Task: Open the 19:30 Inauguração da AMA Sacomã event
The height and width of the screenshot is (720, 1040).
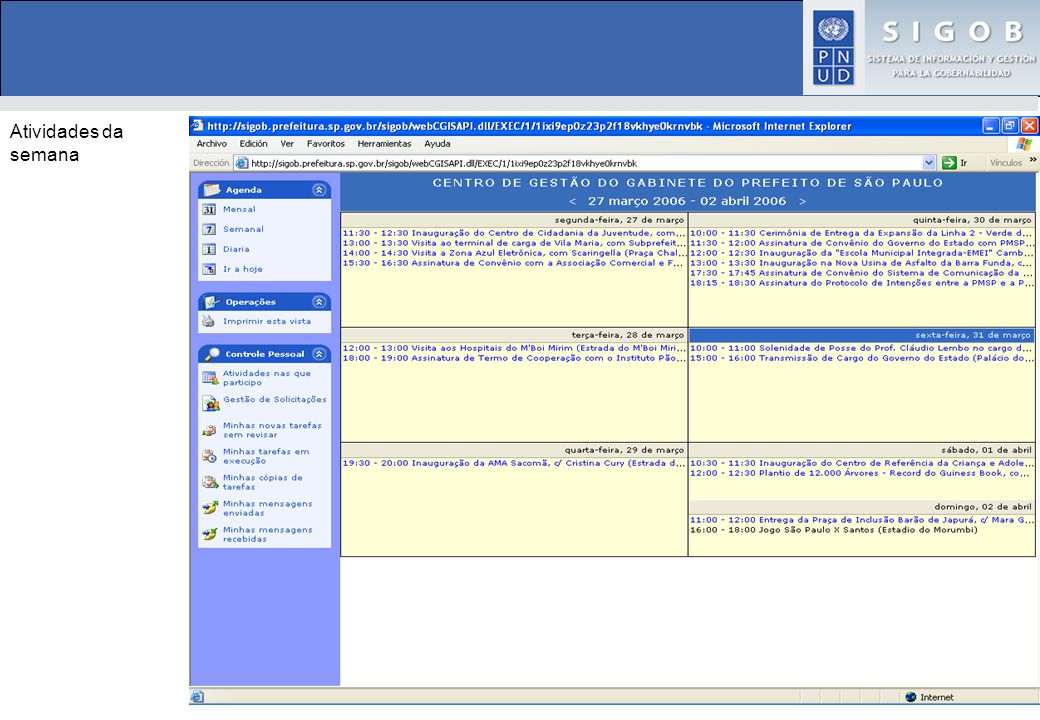Action: pos(513,463)
